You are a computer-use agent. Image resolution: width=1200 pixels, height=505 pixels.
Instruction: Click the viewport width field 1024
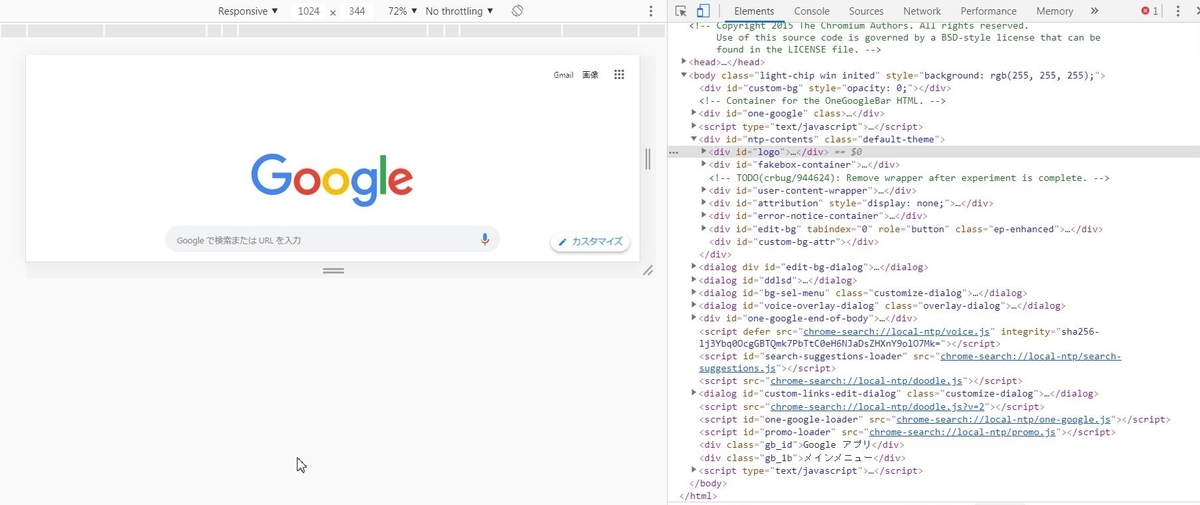(309, 11)
